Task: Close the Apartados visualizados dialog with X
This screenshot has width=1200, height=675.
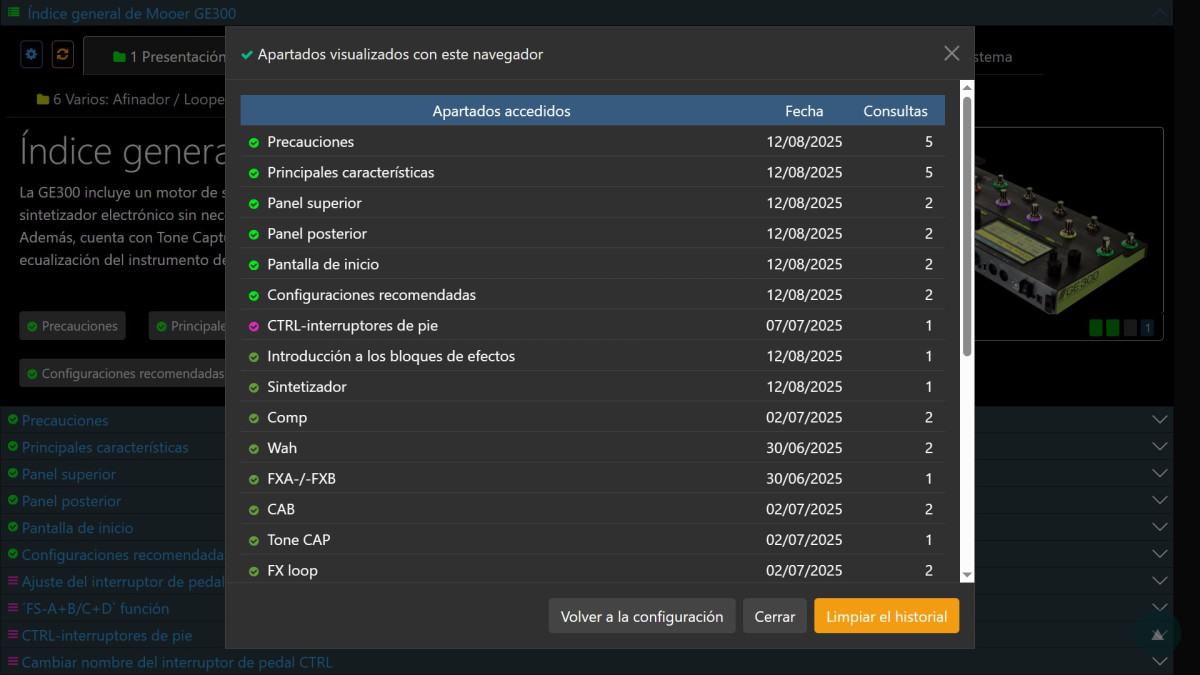Action: [951, 54]
